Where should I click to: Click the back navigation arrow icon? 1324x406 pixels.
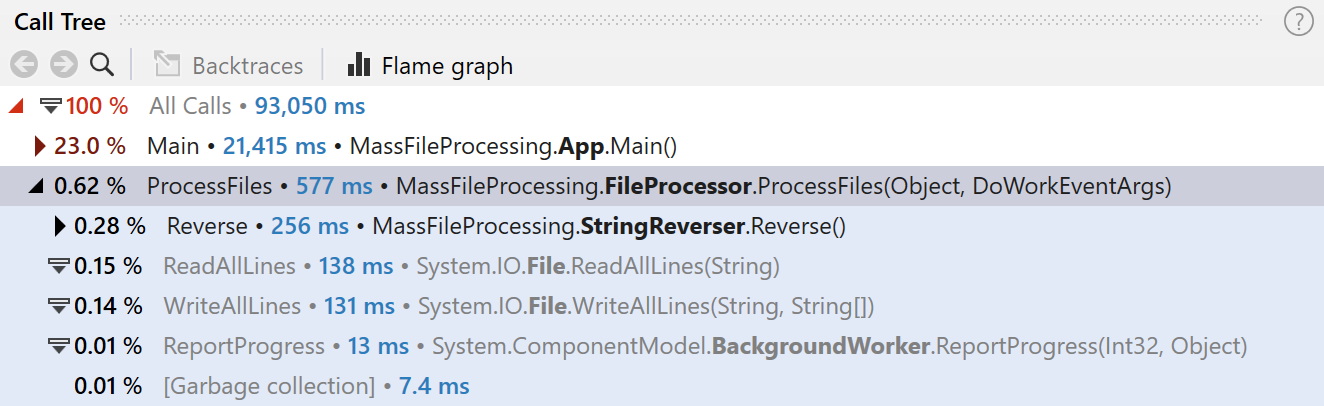click(x=24, y=65)
